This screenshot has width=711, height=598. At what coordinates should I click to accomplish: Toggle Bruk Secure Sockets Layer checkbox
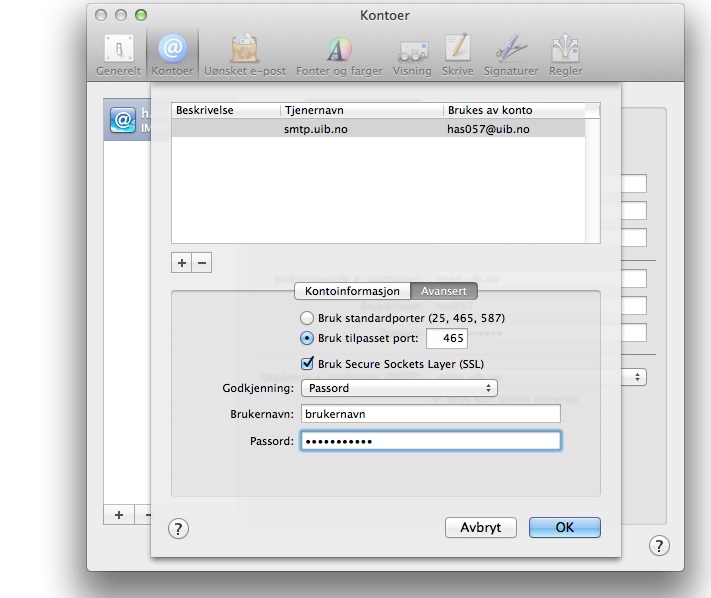308,364
